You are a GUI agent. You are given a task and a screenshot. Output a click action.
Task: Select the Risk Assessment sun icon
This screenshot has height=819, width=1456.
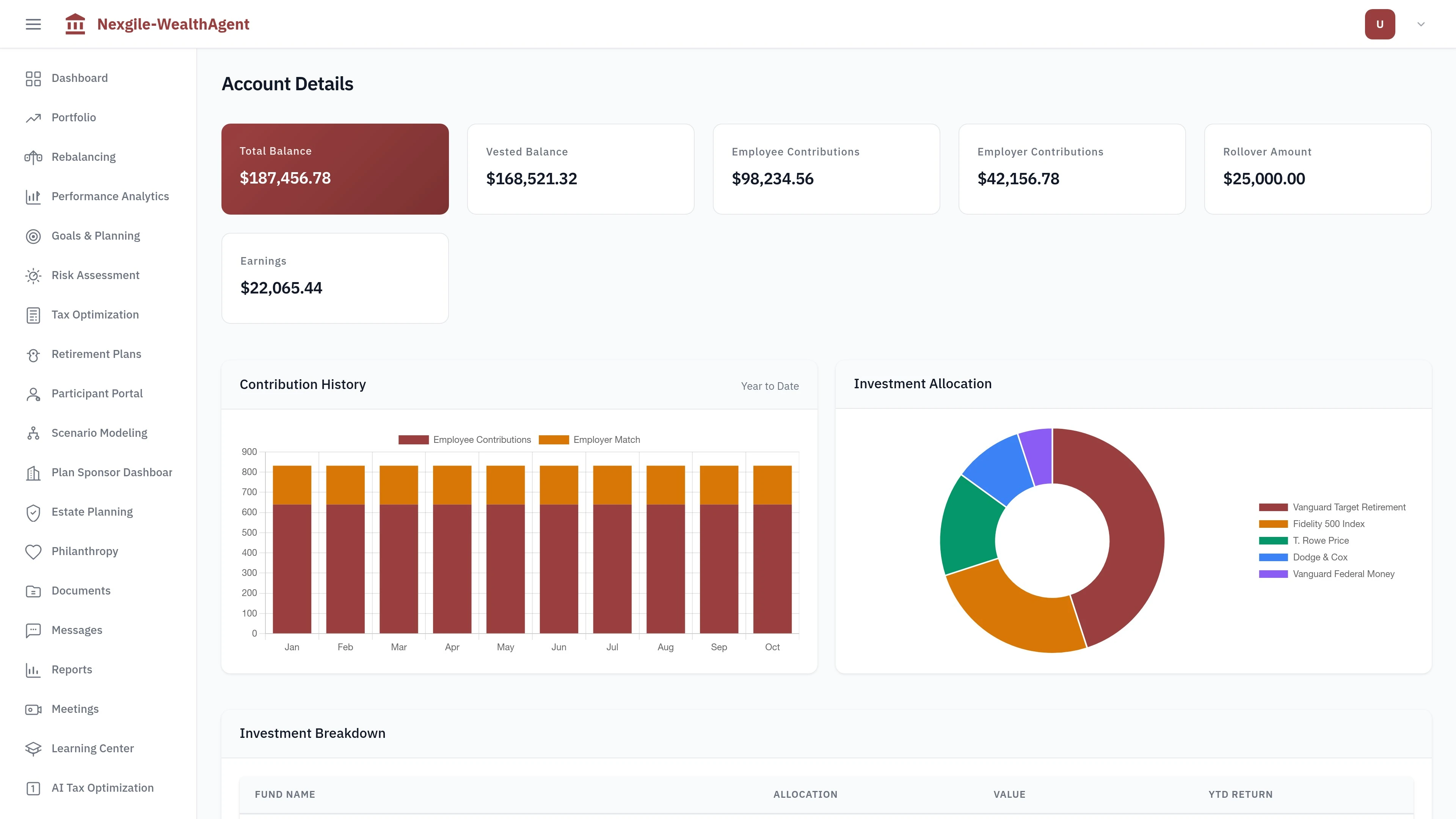[33, 275]
